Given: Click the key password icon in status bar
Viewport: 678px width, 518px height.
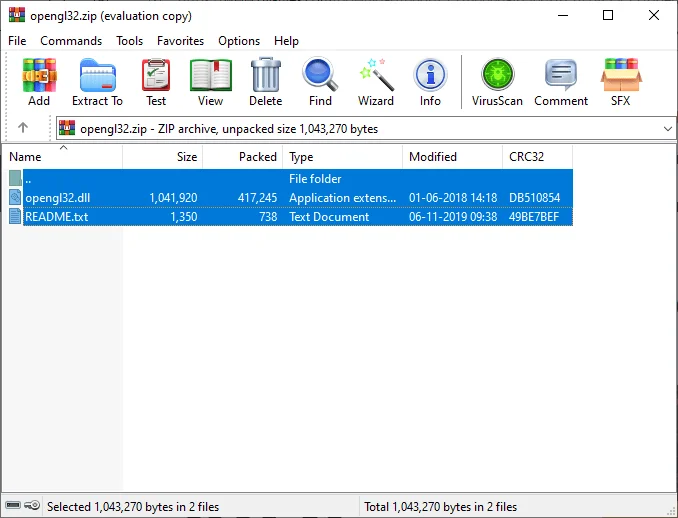Looking at the screenshot, I should (x=32, y=505).
